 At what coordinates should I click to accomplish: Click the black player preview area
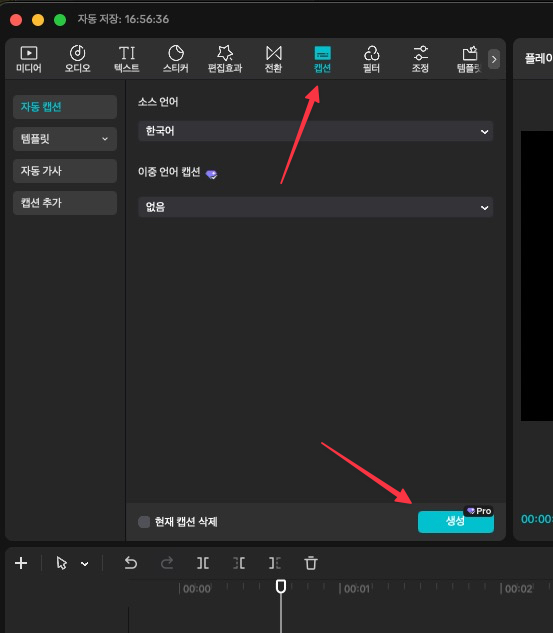pos(537,276)
